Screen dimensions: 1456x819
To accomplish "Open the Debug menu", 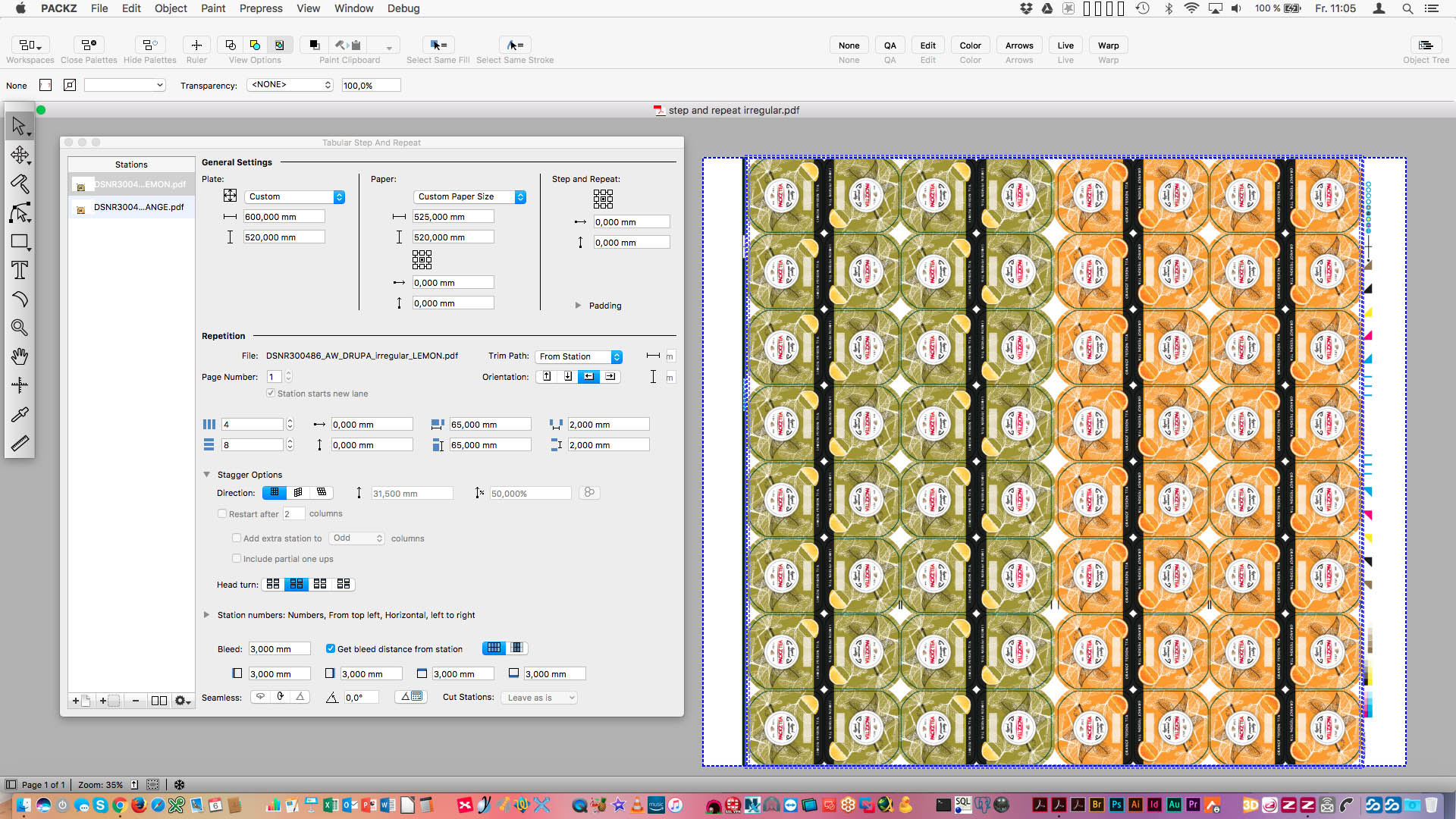I will tap(403, 8).
